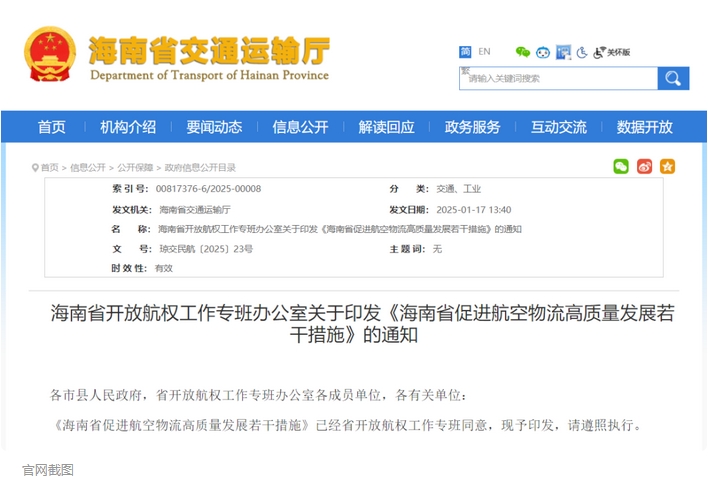
Task: Open the 政务服务 navigation tab
Action: click(x=472, y=127)
